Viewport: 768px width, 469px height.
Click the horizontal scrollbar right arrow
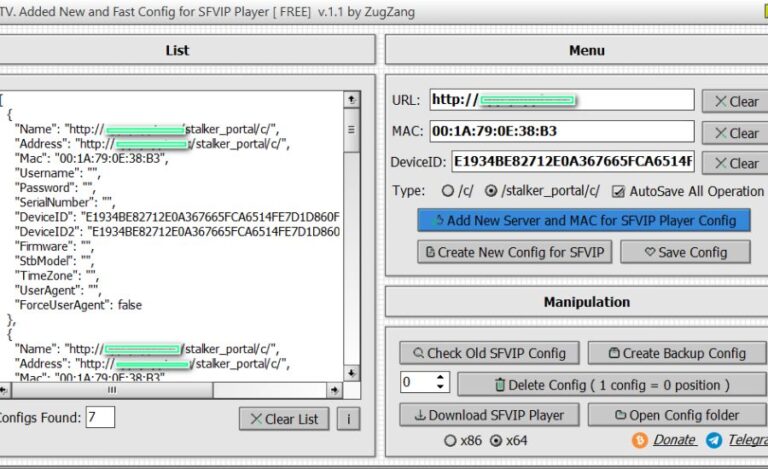335,390
